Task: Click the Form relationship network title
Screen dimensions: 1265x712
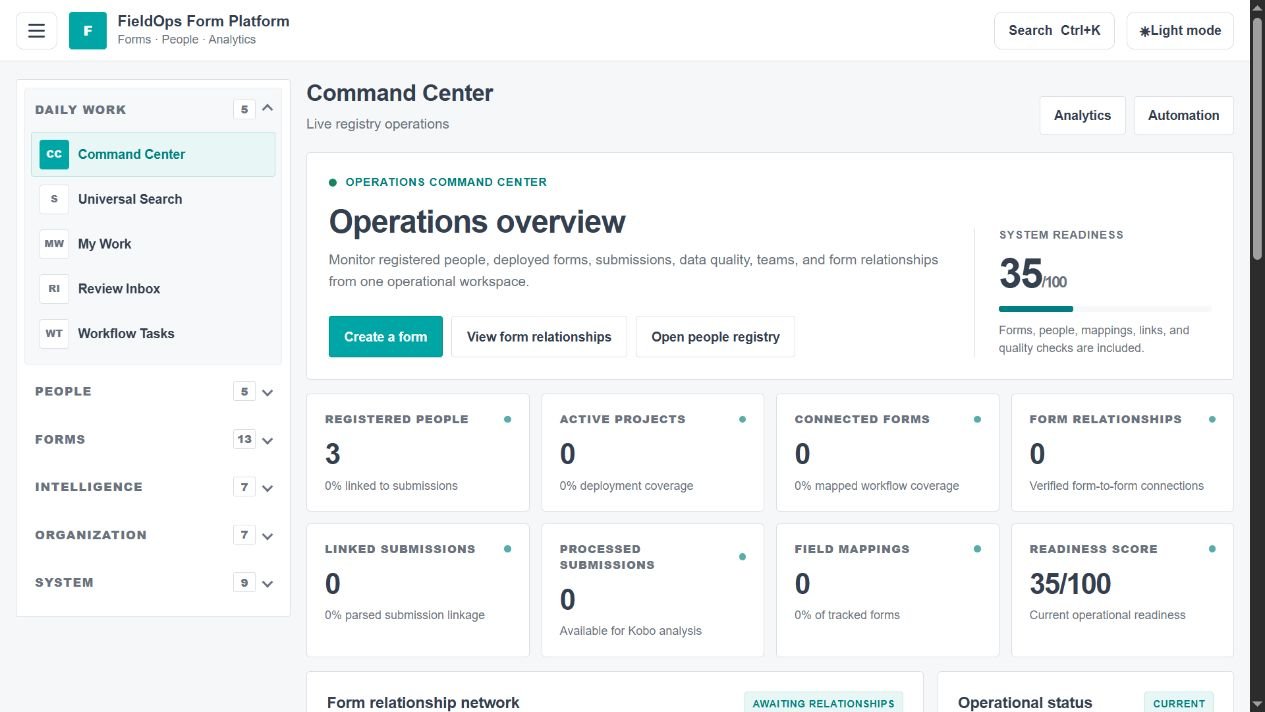Action: (x=423, y=703)
